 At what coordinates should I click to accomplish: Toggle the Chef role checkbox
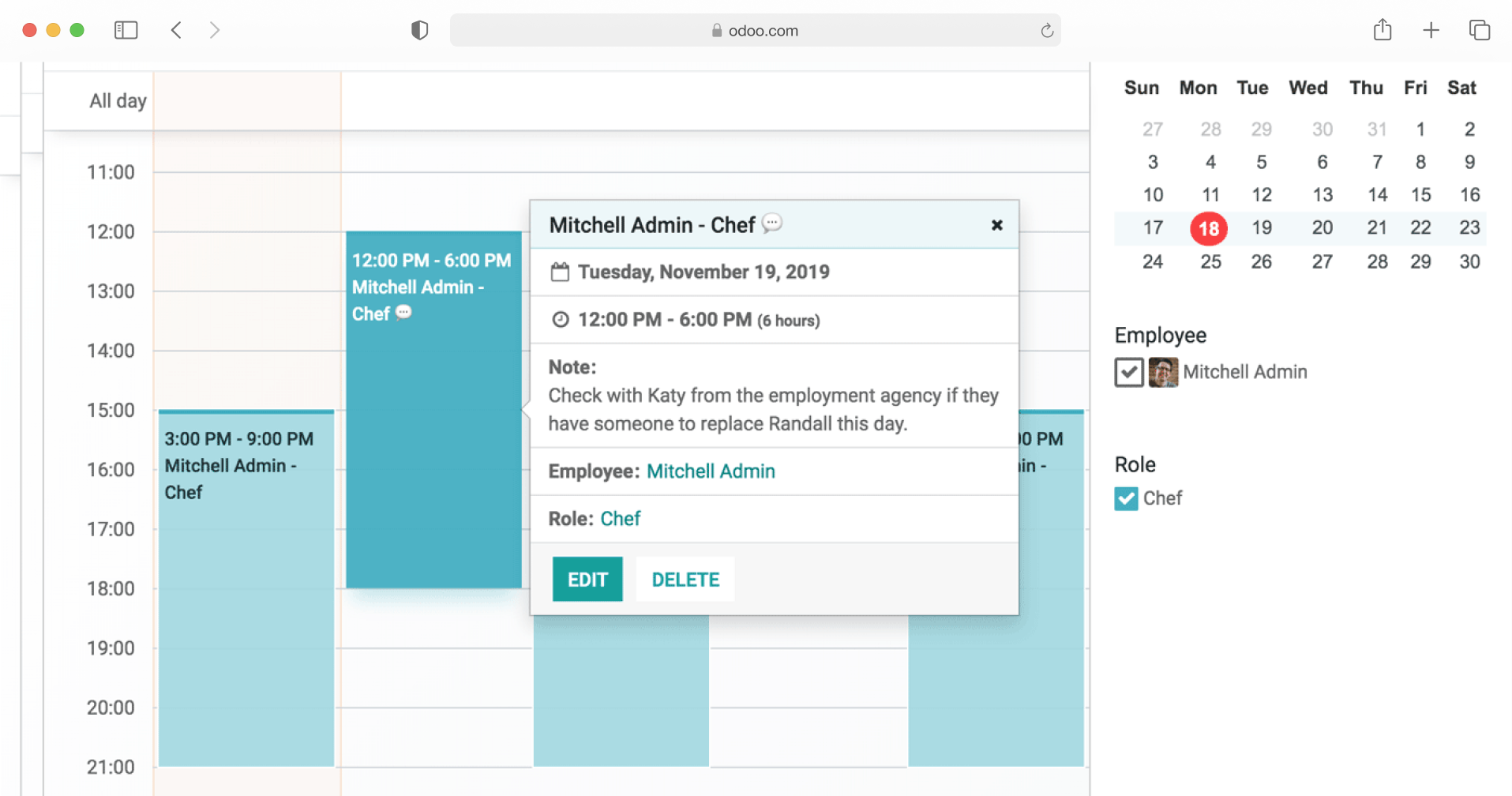click(x=1126, y=498)
